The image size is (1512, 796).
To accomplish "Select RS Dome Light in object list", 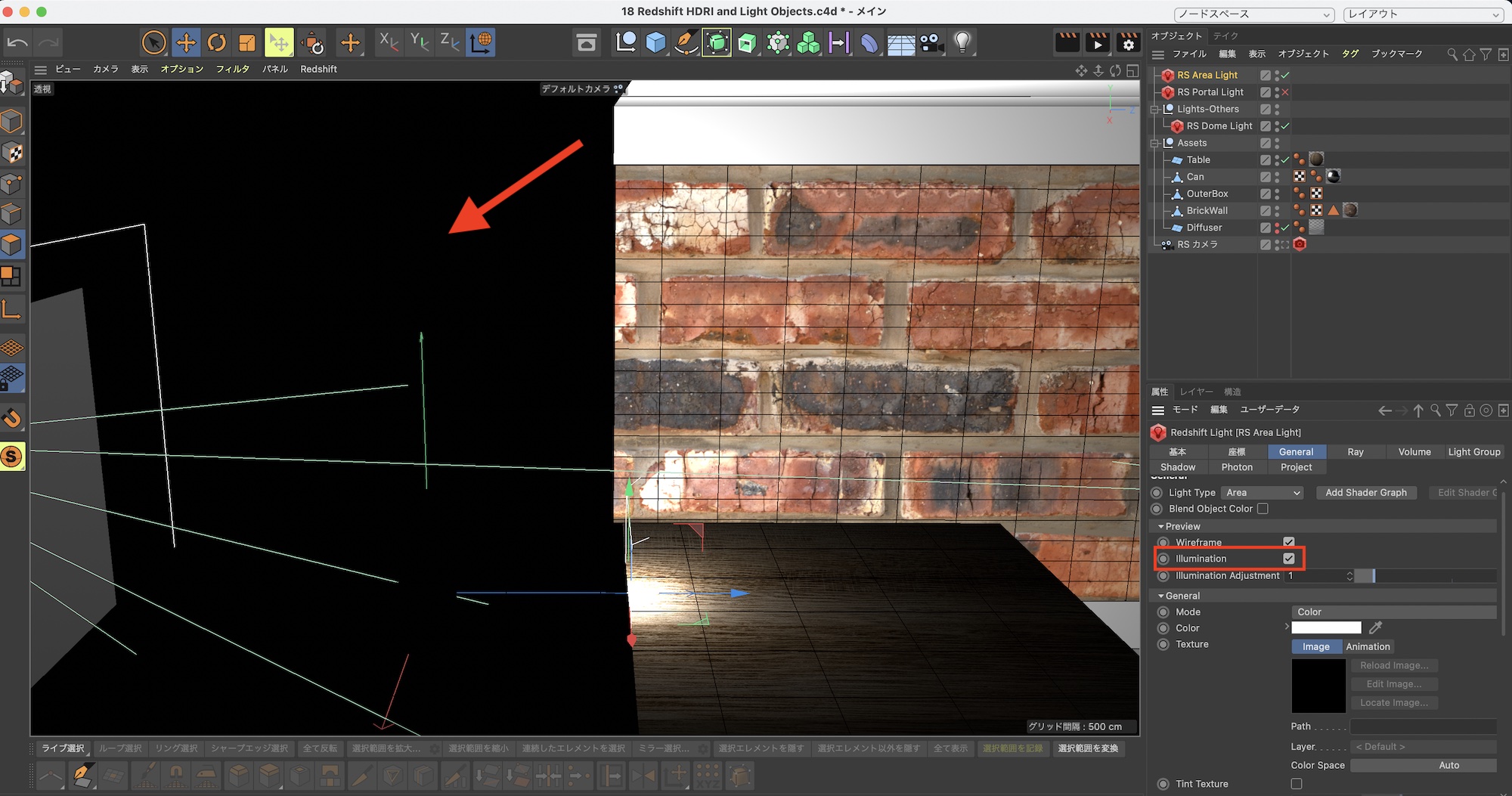I will (1219, 126).
